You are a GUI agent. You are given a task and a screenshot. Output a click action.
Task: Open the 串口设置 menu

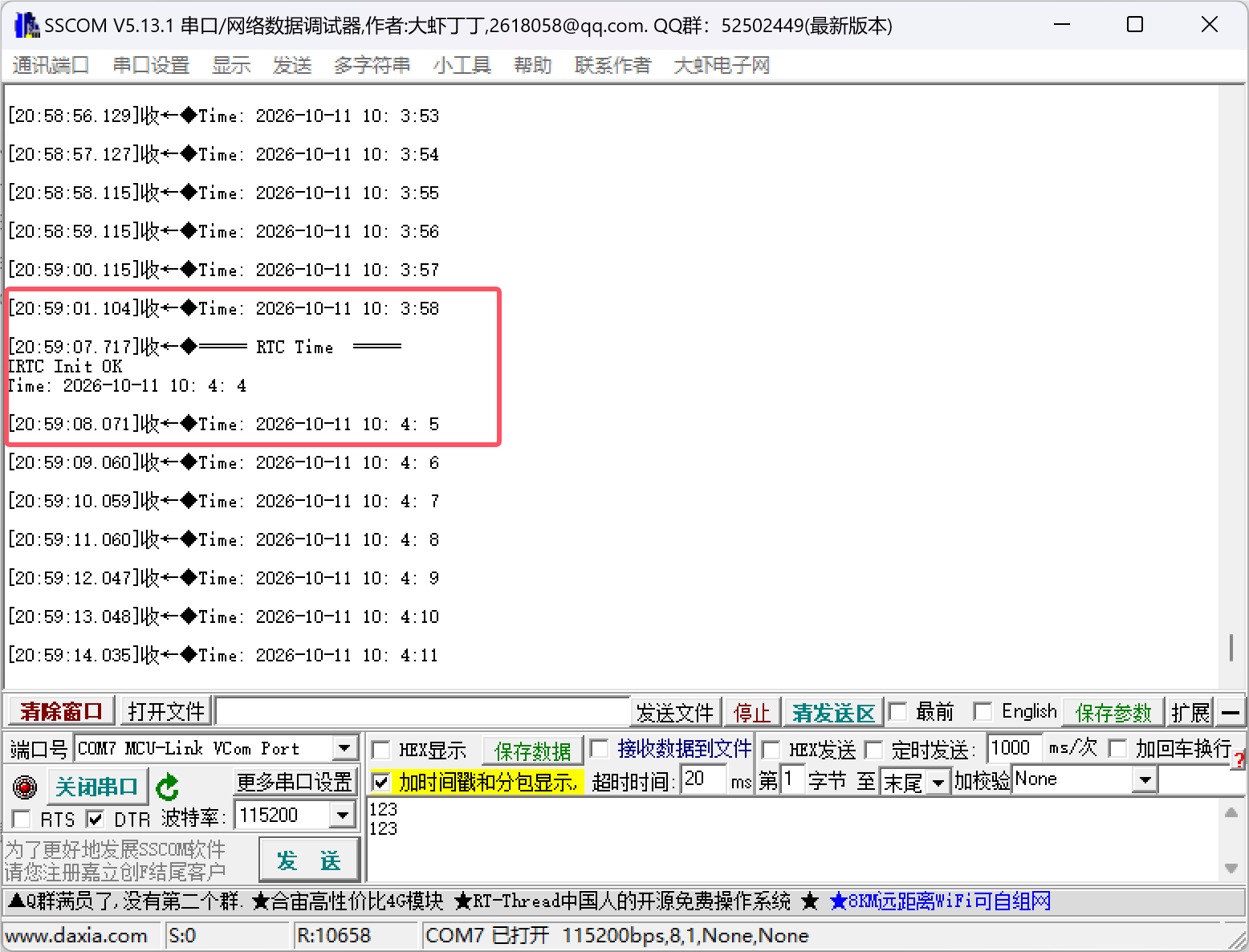pyautogui.click(x=151, y=65)
